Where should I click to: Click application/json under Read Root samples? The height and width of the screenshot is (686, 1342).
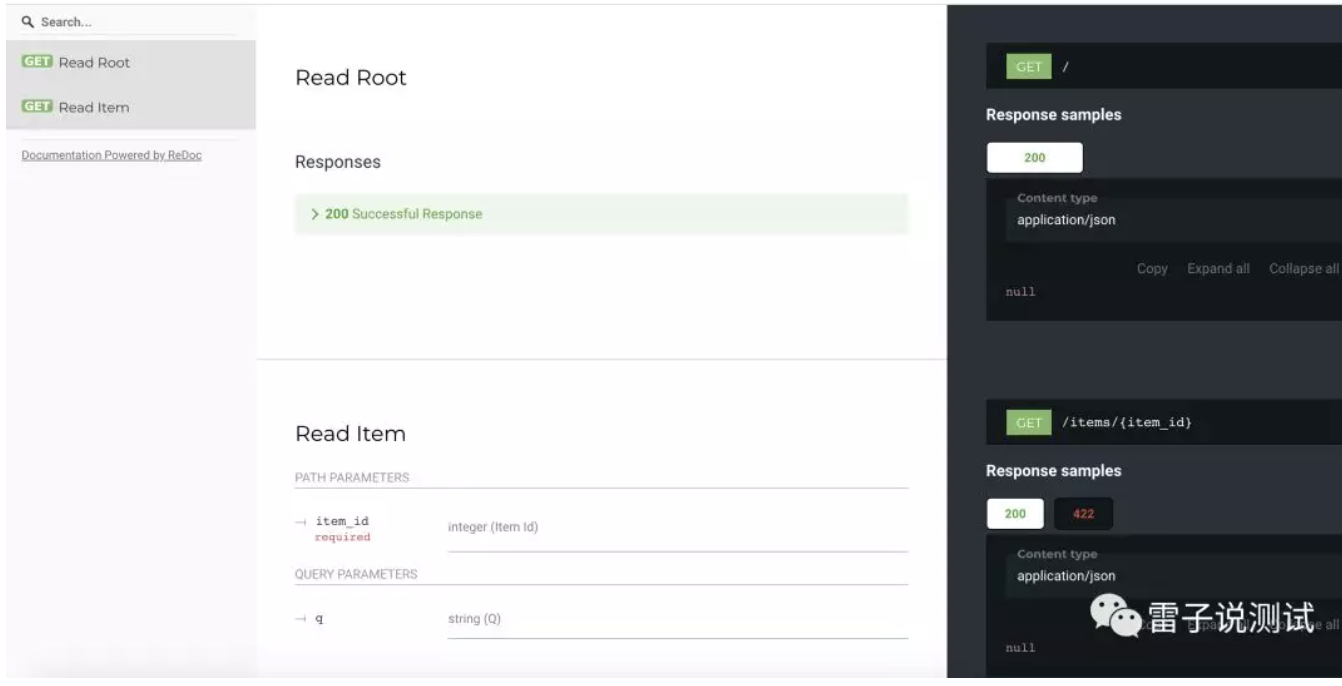pos(1066,220)
